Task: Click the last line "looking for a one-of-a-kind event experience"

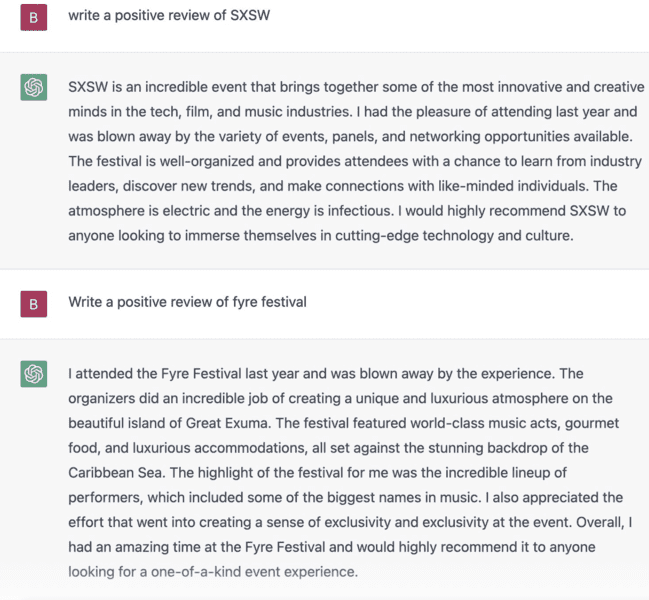Action: pyautogui.click(x=213, y=572)
